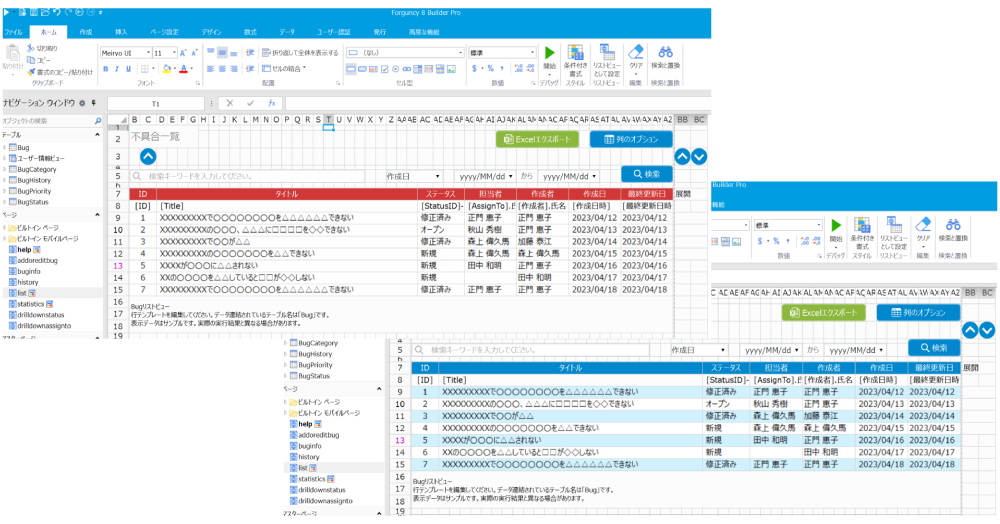Click the green Start (開始) arrow in the main window ribbon
1000x524 pixels.
[549, 54]
